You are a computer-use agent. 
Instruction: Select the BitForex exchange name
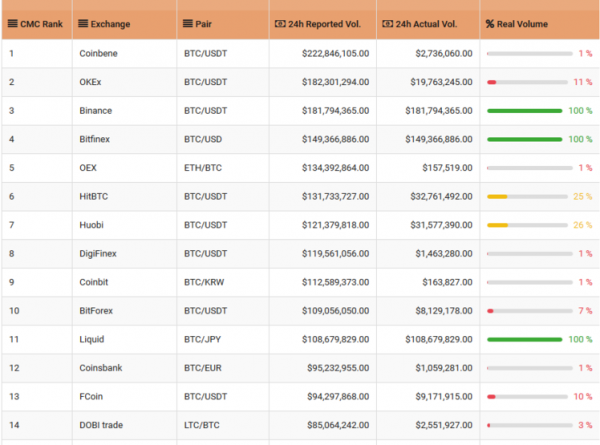coord(96,311)
